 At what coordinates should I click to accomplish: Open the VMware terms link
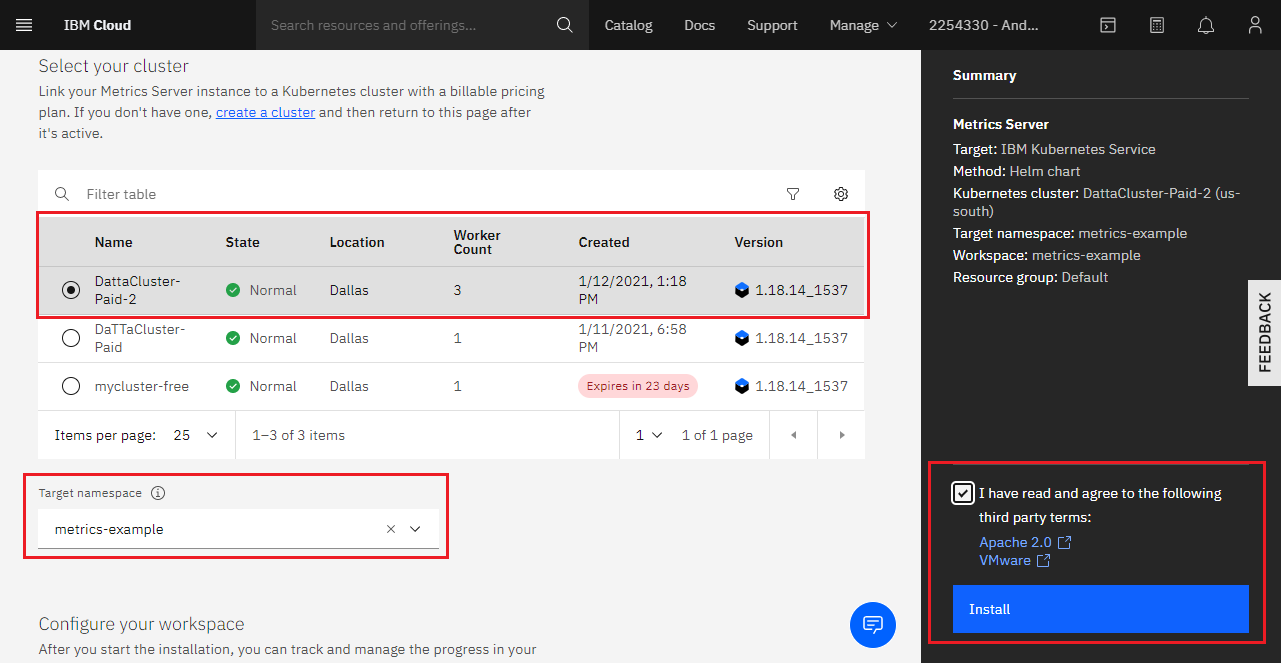pyautogui.click(x=1005, y=560)
